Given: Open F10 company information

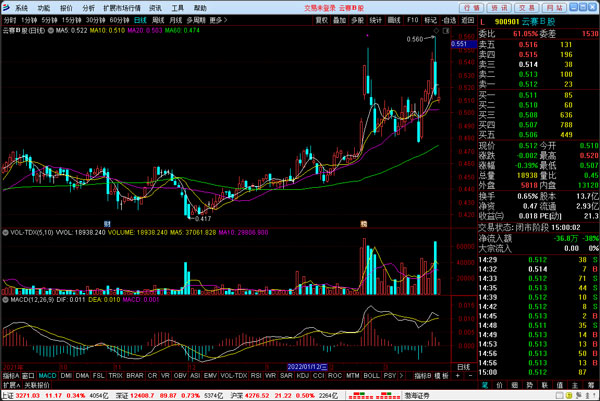Looking at the screenshot, I should 412,20.
